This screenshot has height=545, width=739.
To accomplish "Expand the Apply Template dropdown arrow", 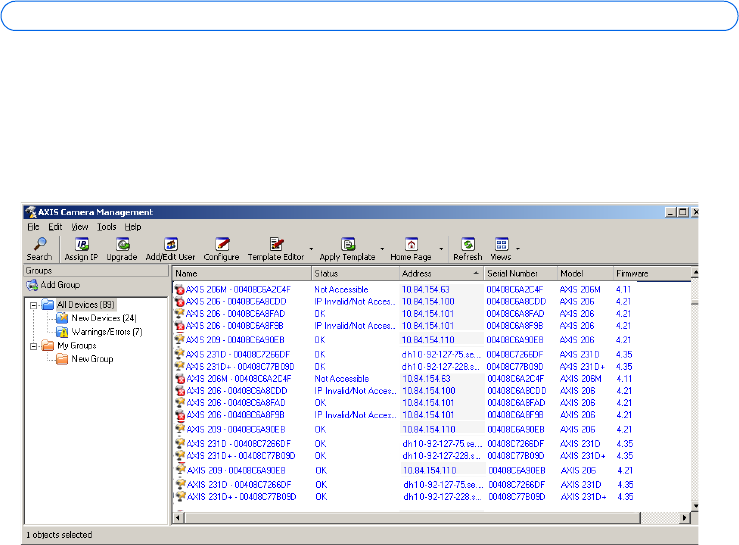I will (382, 248).
